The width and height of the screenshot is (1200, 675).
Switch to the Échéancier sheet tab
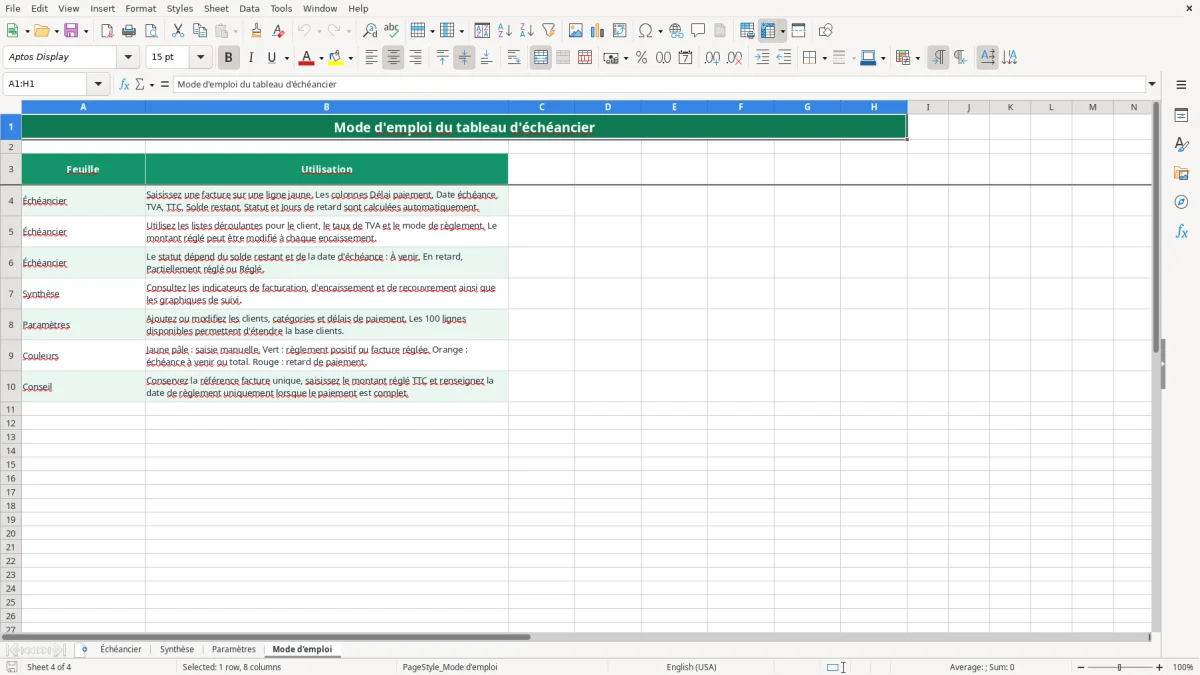pyautogui.click(x=121, y=650)
